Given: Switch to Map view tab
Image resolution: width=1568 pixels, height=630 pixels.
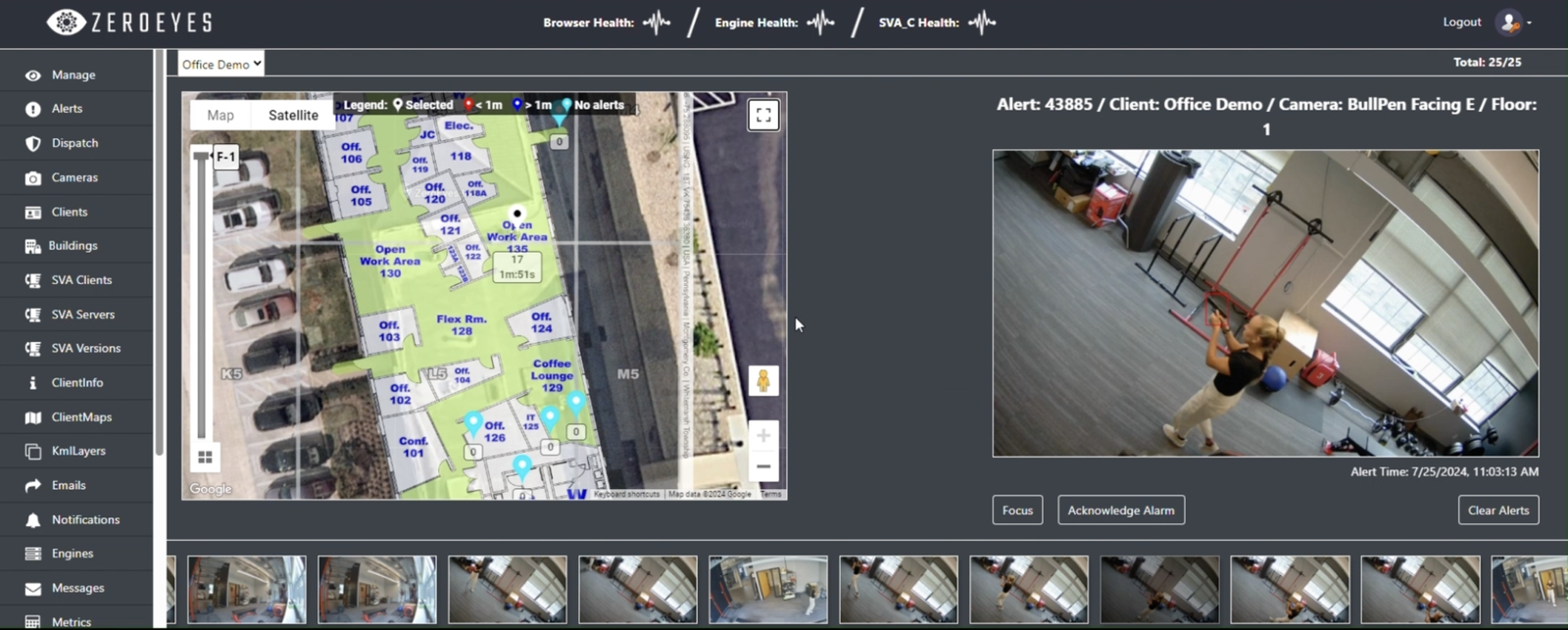Looking at the screenshot, I should pos(220,116).
